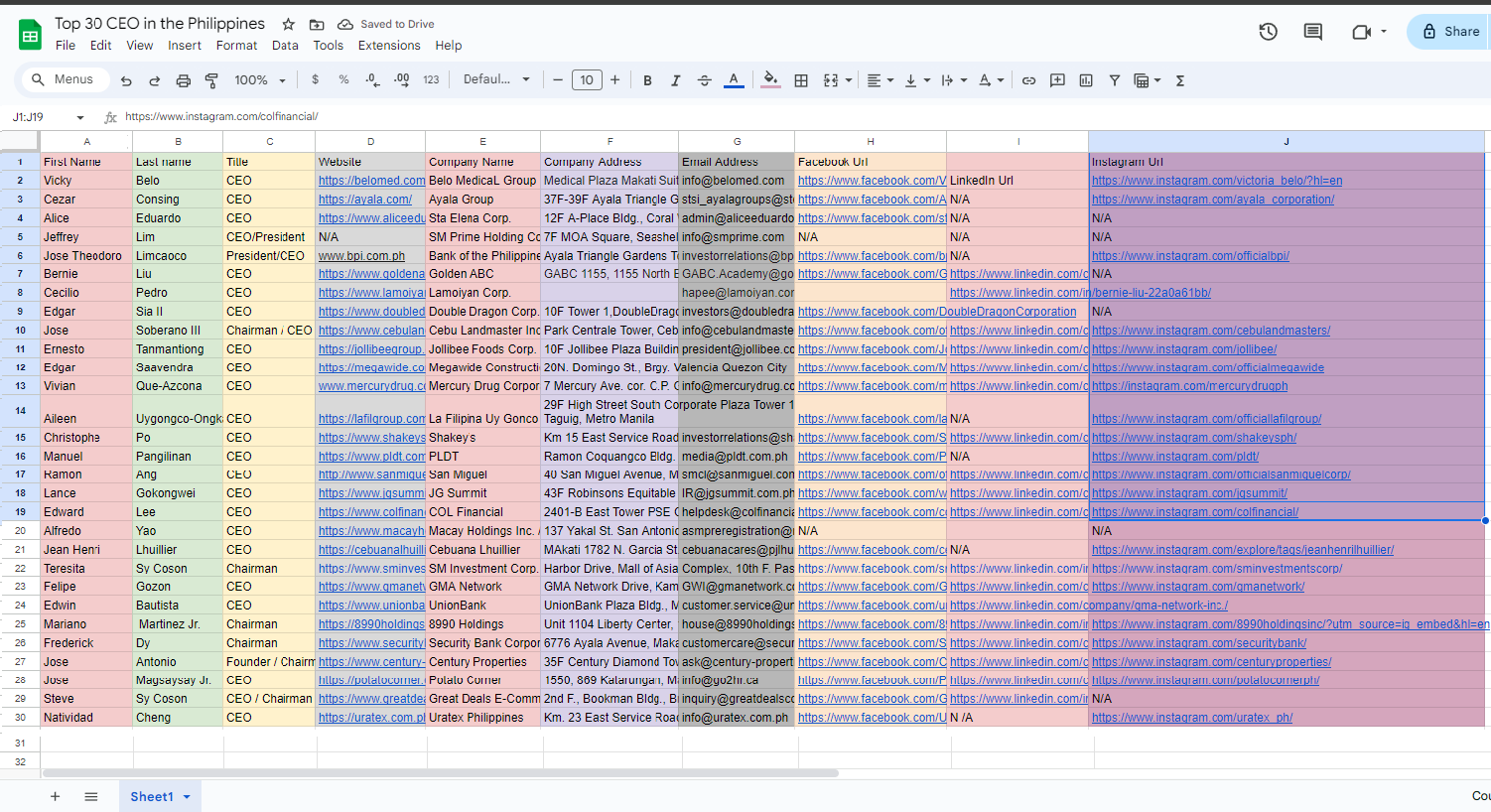Open the font family dropdown
The width and height of the screenshot is (1491, 812).
click(496, 79)
